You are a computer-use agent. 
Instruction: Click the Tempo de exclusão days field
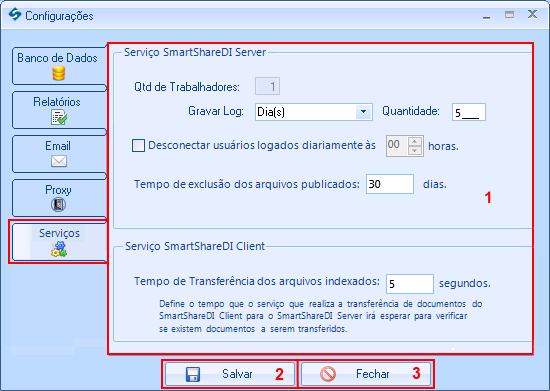(390, 184)
